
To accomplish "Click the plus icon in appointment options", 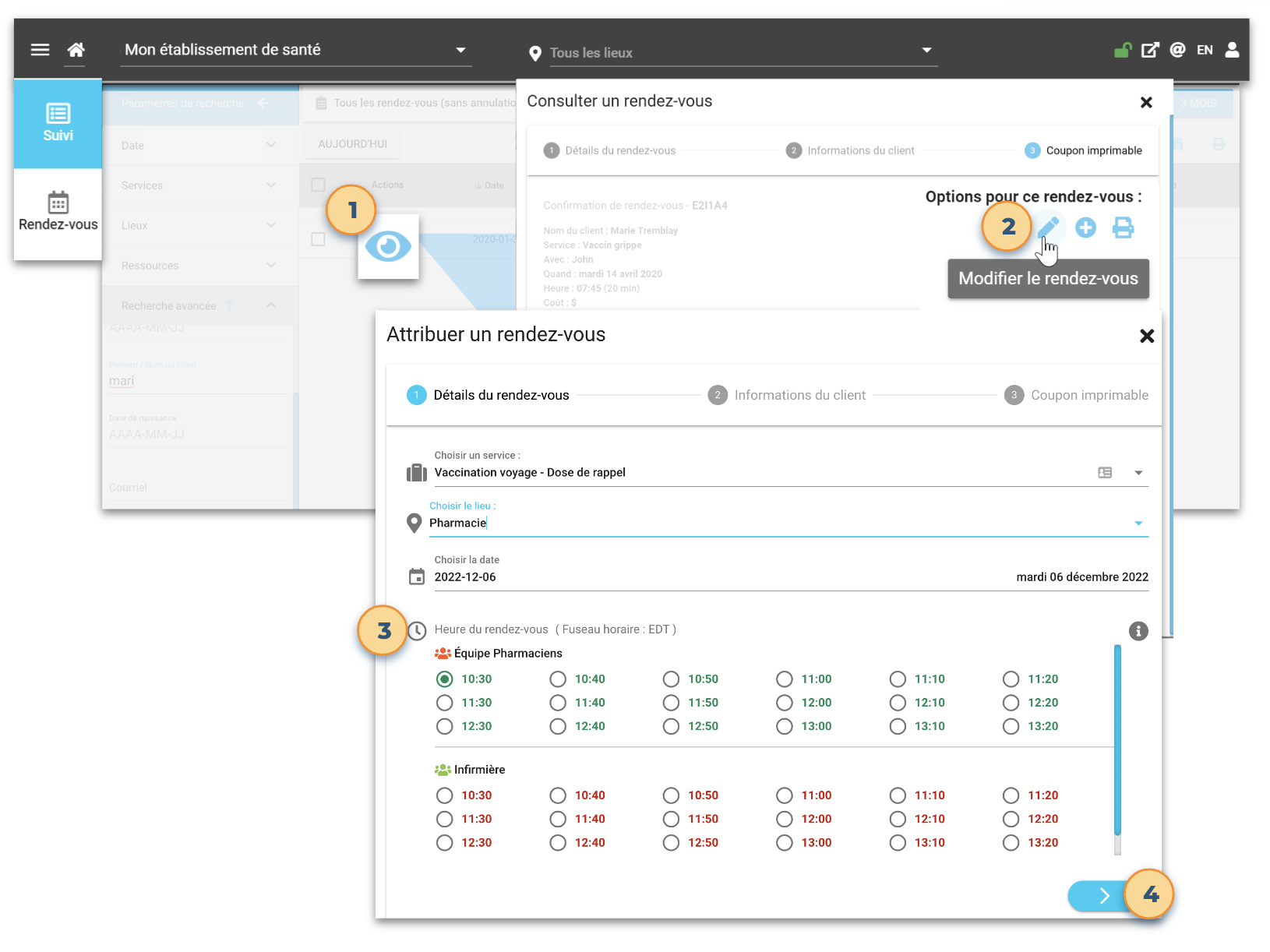I will pyautogui.click(x=1085, y=227).
